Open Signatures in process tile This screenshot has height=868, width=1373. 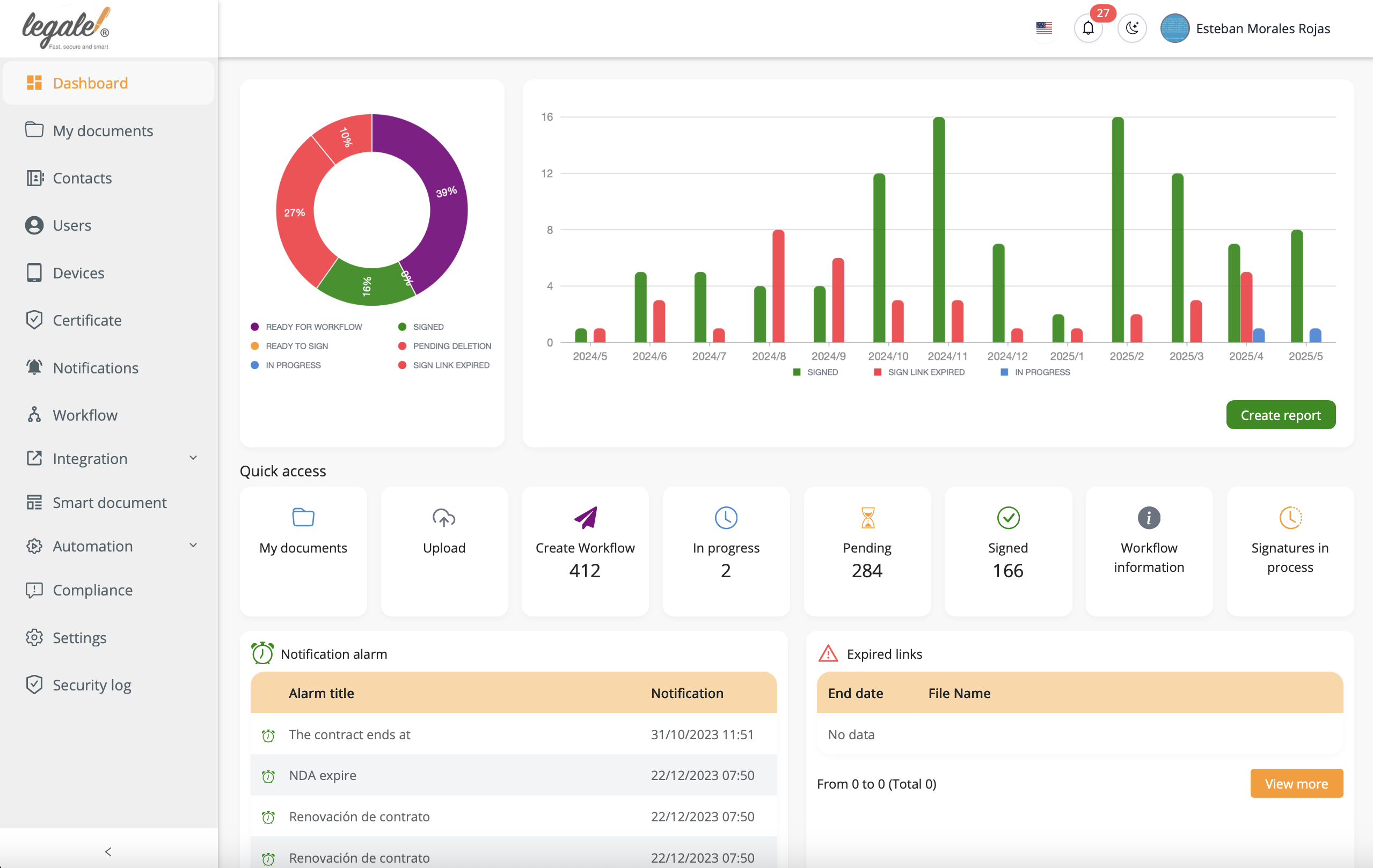(1289, 550)
